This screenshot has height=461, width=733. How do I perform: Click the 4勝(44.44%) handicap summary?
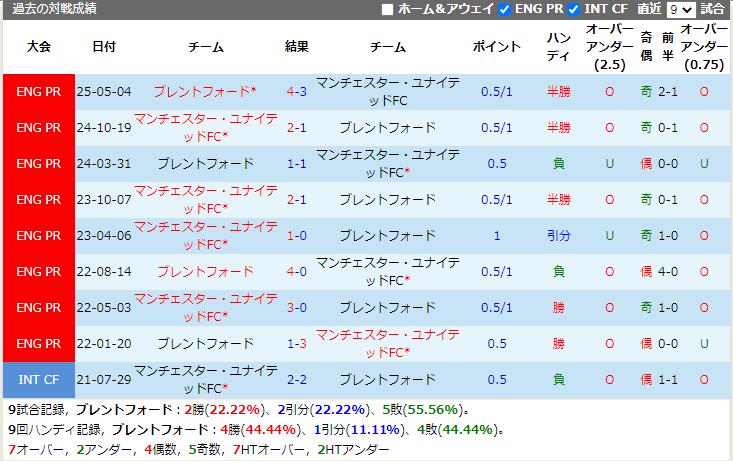[259, 430]
